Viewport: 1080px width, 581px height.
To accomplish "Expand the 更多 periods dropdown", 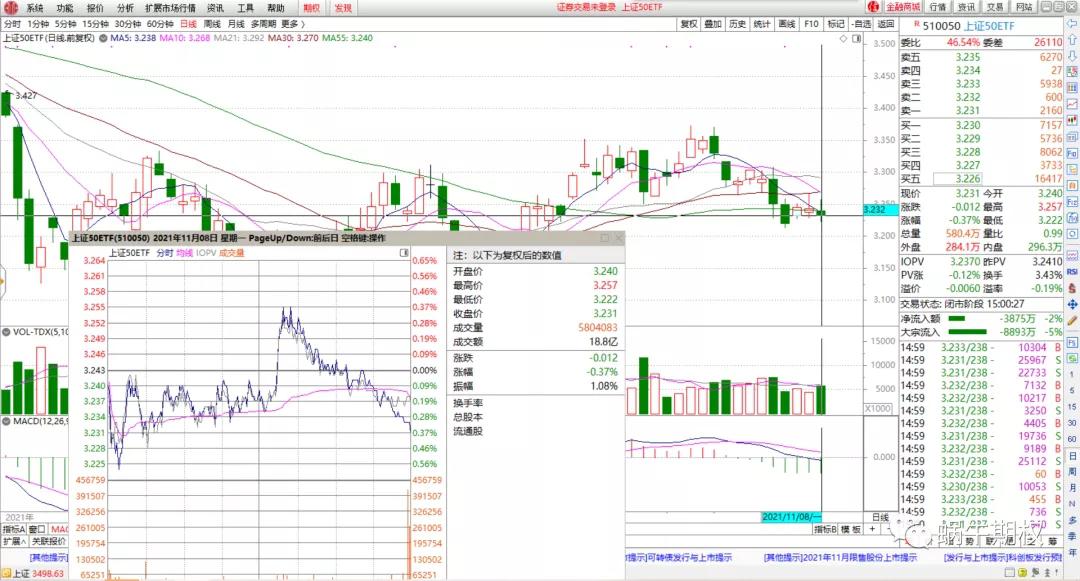I will [290, 23].
